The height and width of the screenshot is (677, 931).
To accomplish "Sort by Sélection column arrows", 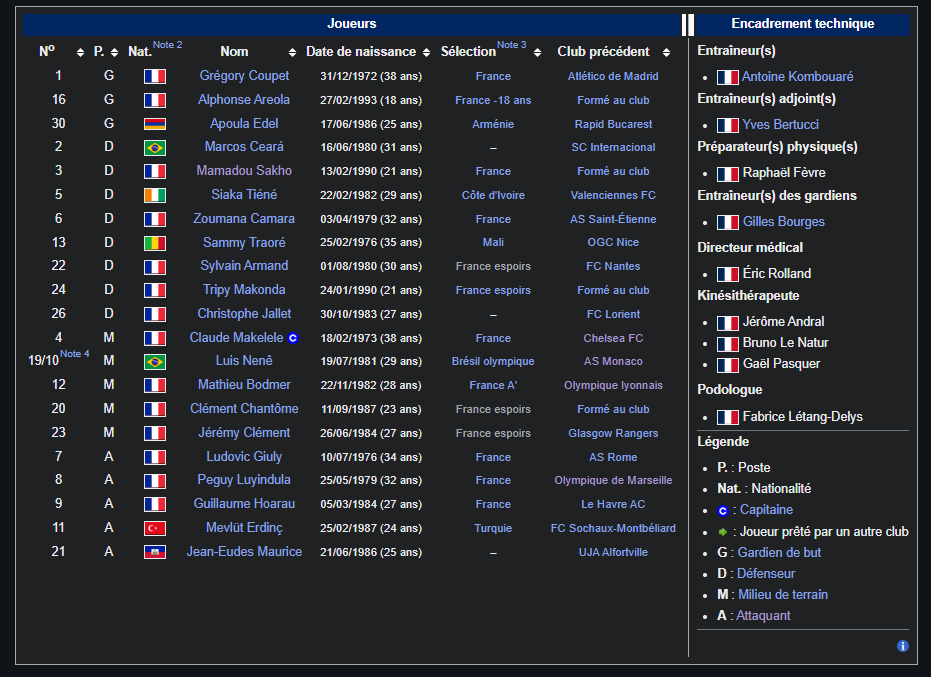I will 537,53.
